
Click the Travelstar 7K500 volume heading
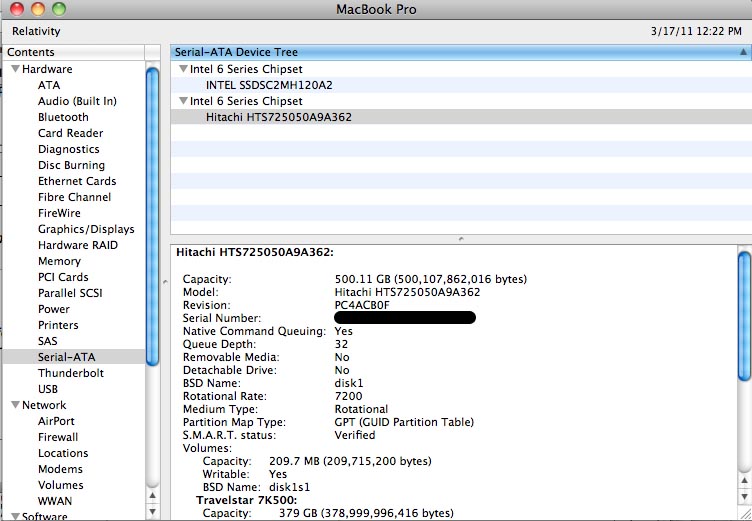[x=247, y=500]
